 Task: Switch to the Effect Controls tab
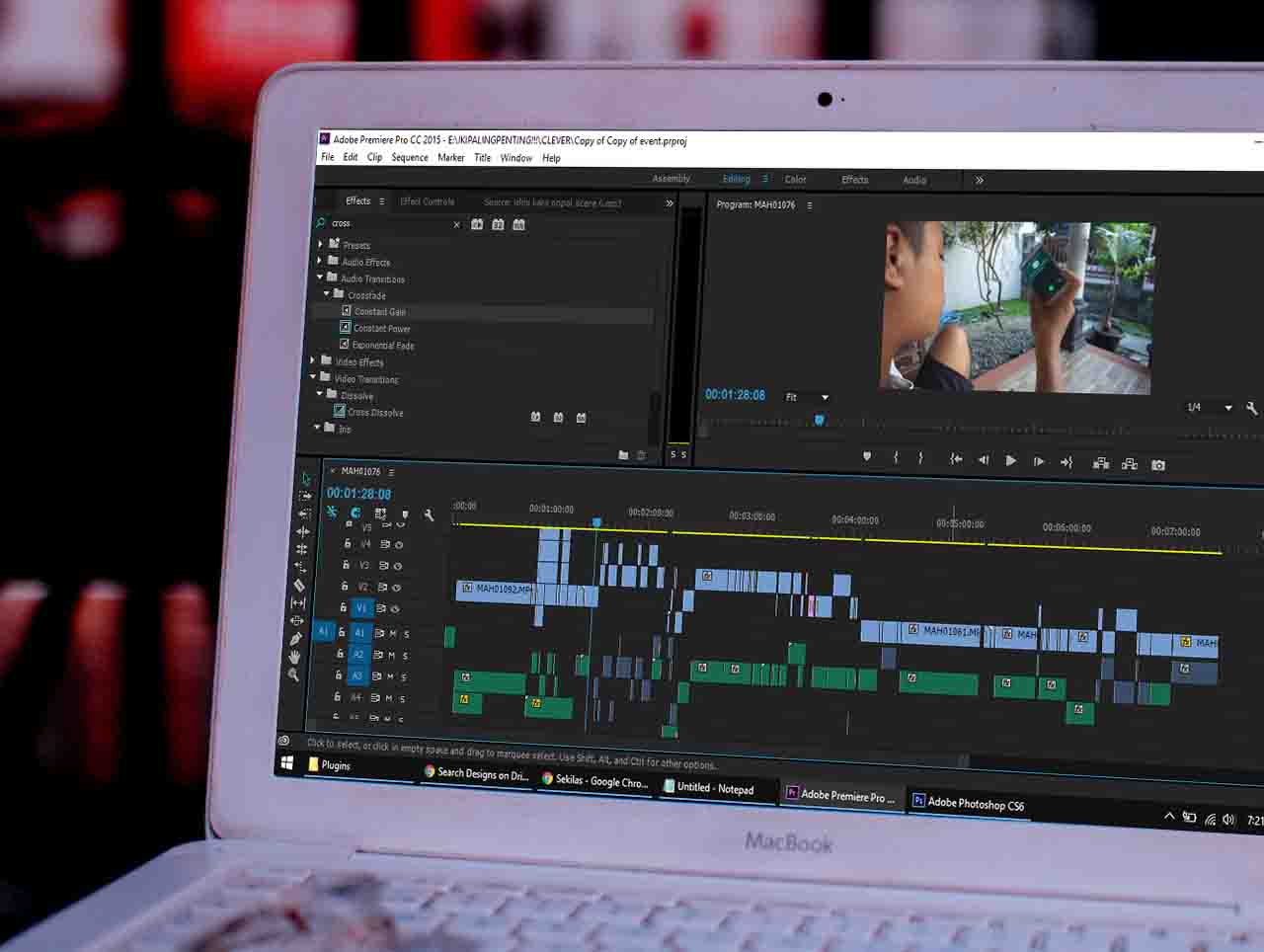tap(428, 201)
